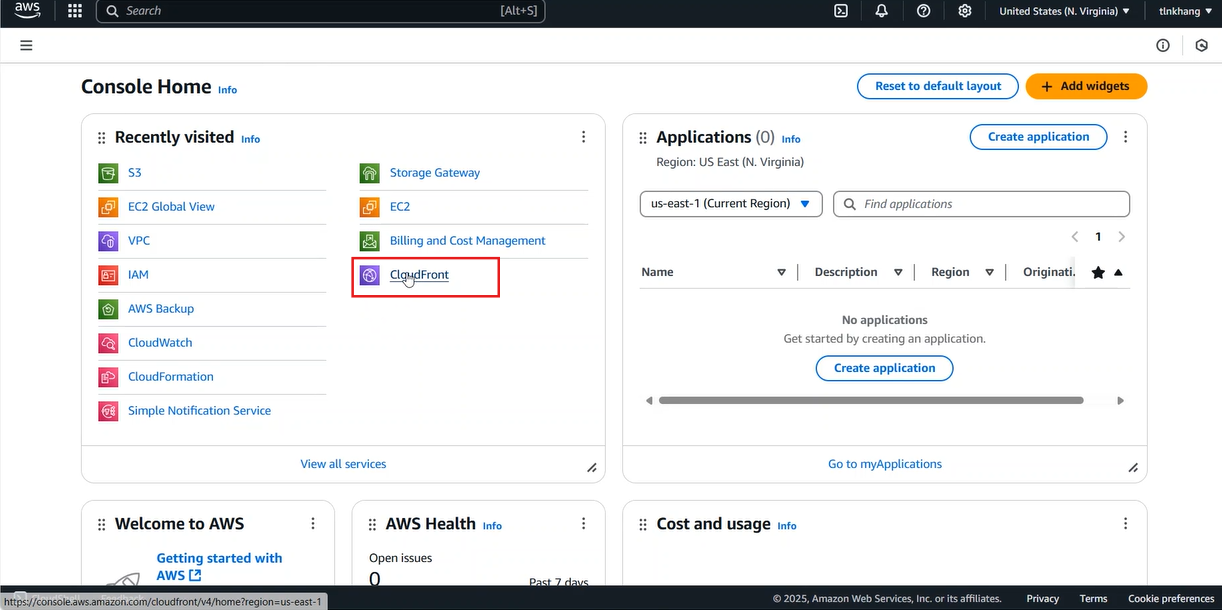The height and width of the screenshot is (610, 1222).
Task: Expand the hamburger navigation menu
Action: click(x=26, y=45)
